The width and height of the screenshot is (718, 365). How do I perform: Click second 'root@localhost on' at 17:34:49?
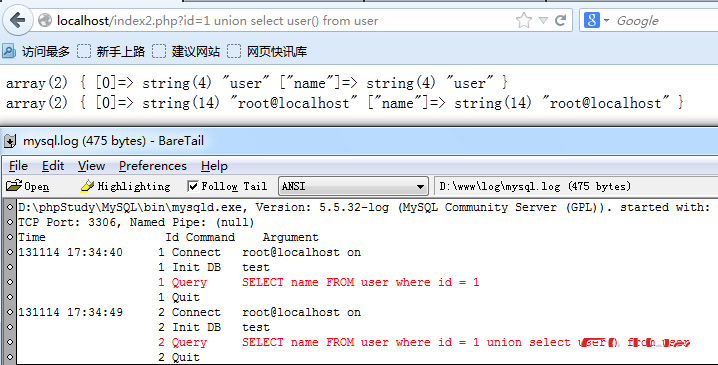tap(301, 312)
